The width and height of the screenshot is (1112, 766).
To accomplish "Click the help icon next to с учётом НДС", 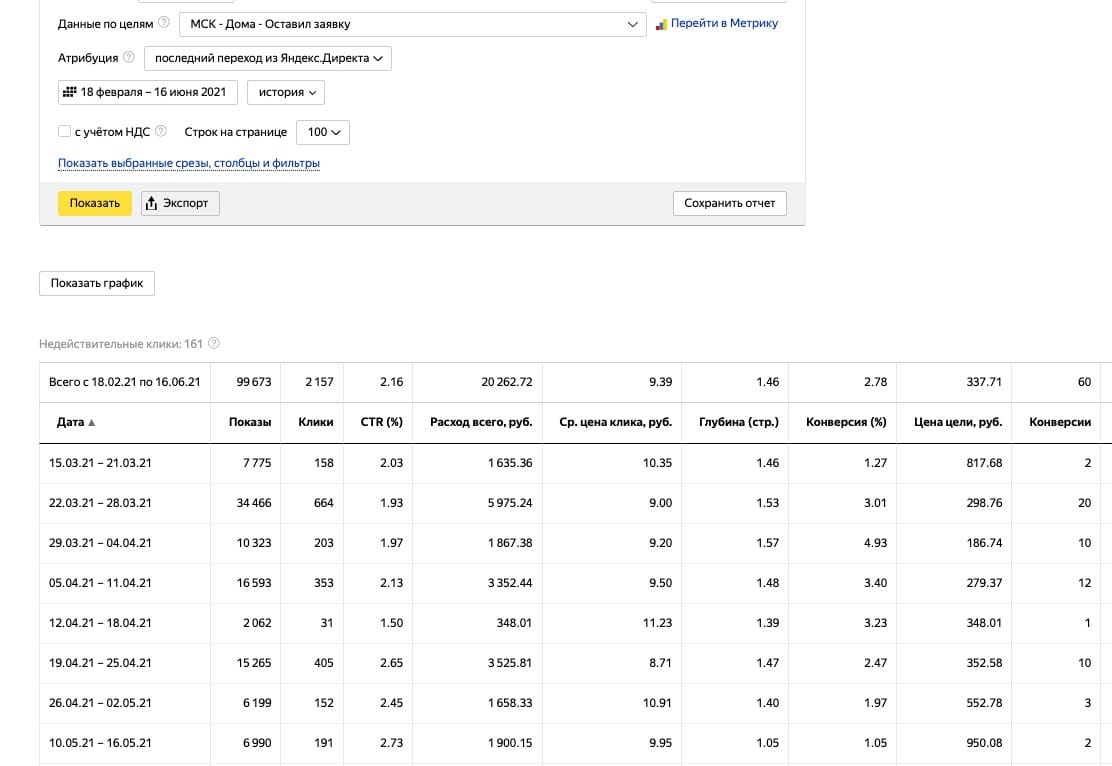I will coord(161,131).
